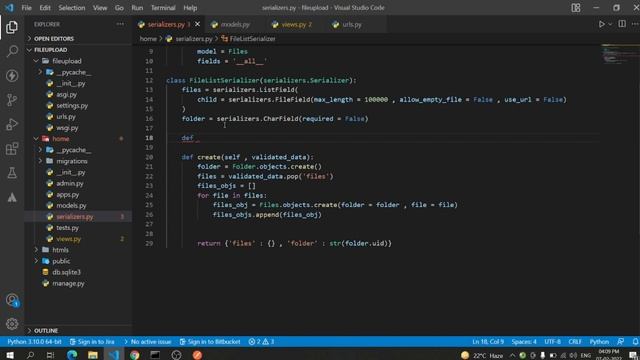The image size is (640, 360).
Task: Open the Manage settings gear
Action: 12,324
